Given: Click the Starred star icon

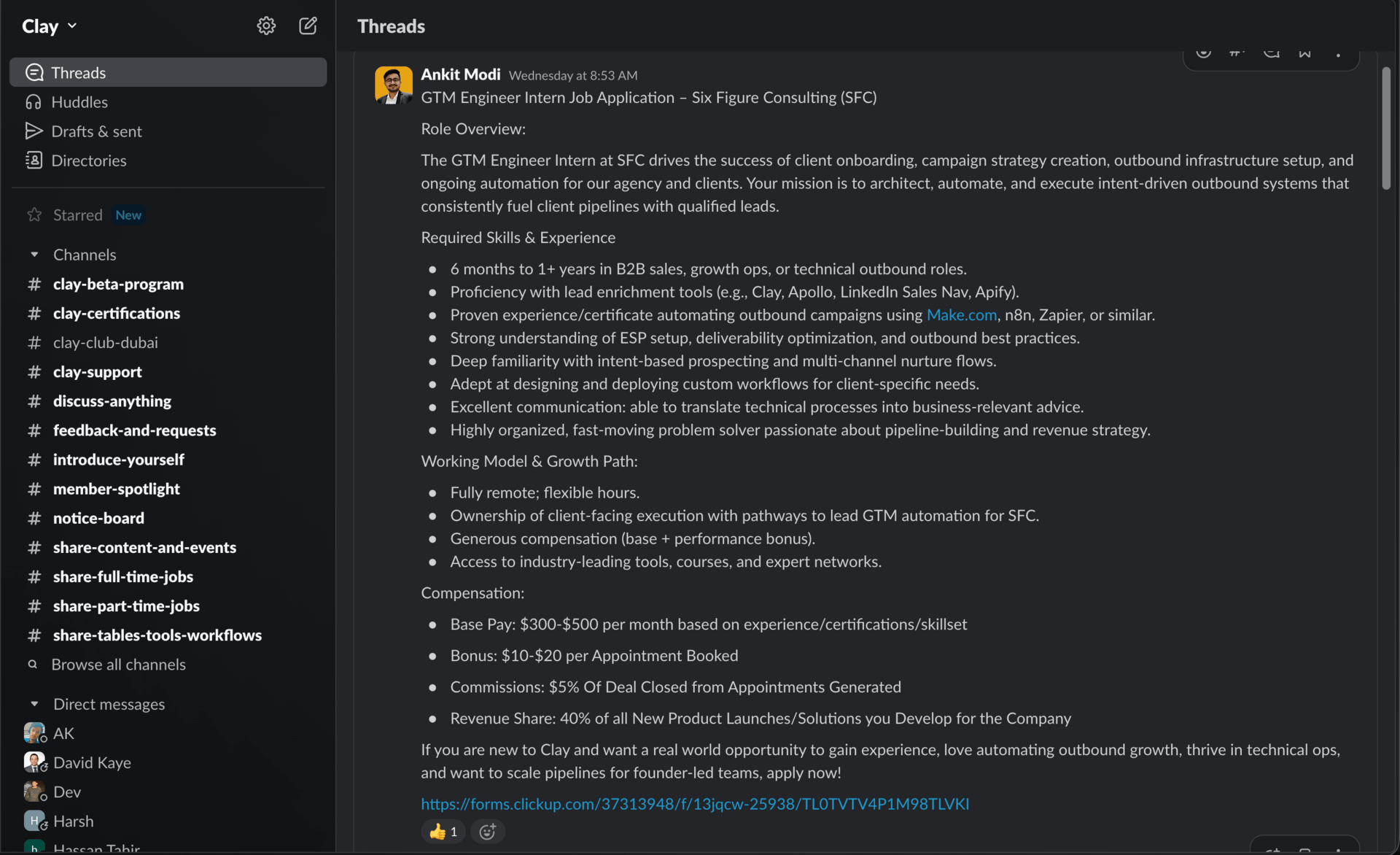Looking at the screenshot, I should pyautogui.click(x=34, y=215).
